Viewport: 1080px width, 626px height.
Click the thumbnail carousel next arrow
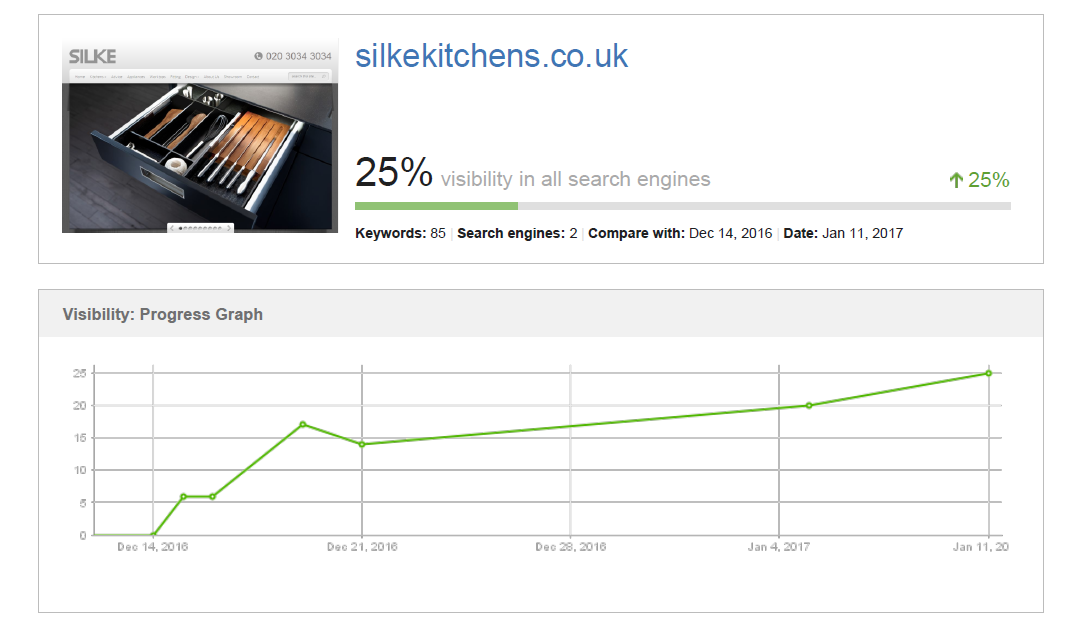click(x=229, y=228)
